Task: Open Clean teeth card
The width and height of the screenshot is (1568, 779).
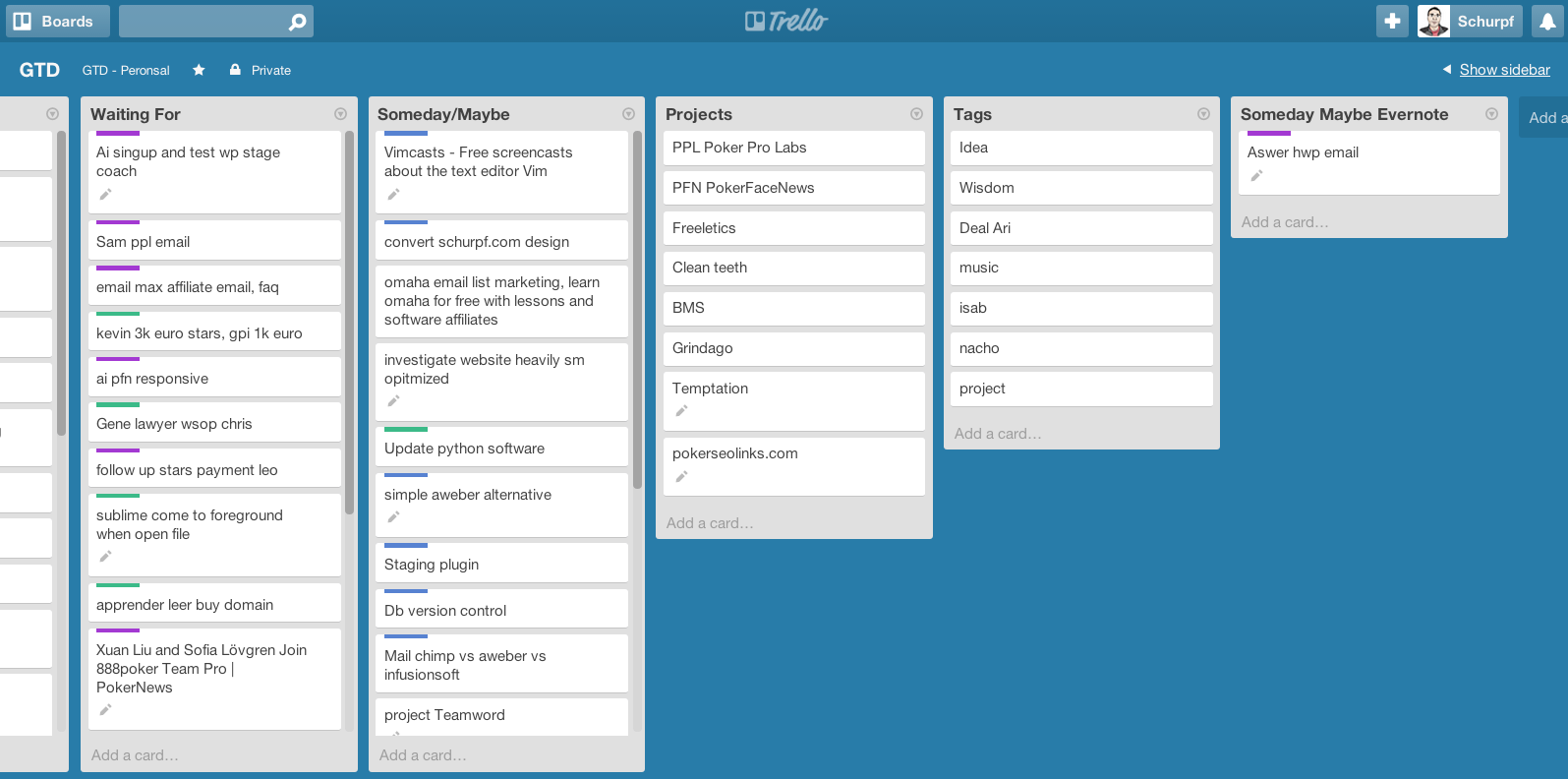Action: click(x=794, y=268)
